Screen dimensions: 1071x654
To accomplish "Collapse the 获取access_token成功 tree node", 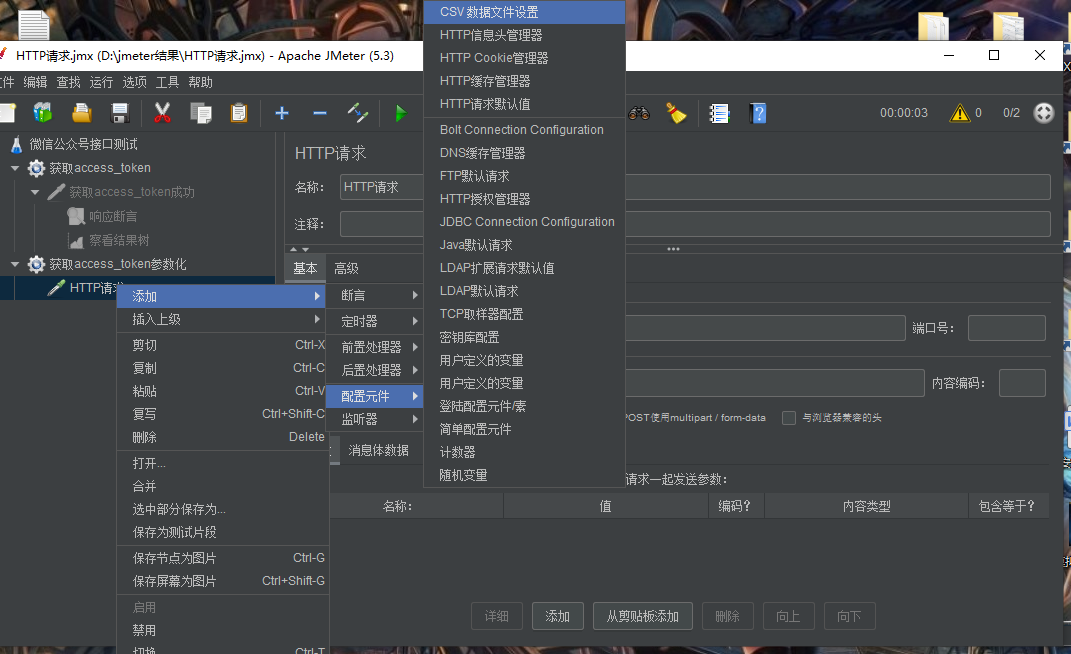I will tap(35, 192).
